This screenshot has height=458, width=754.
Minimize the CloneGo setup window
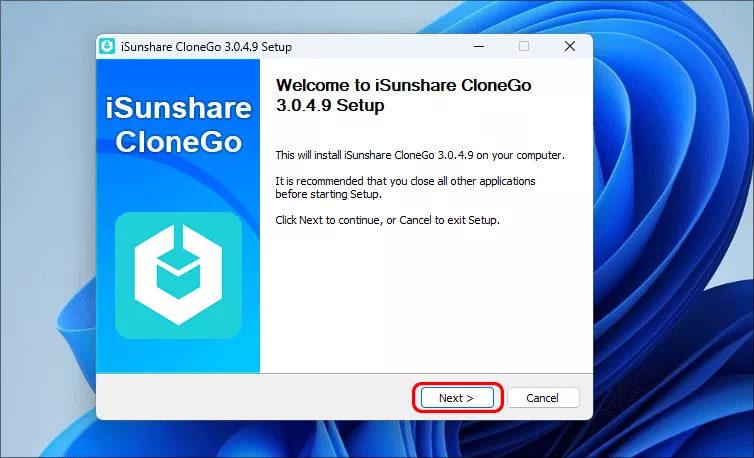click(478, 46)
